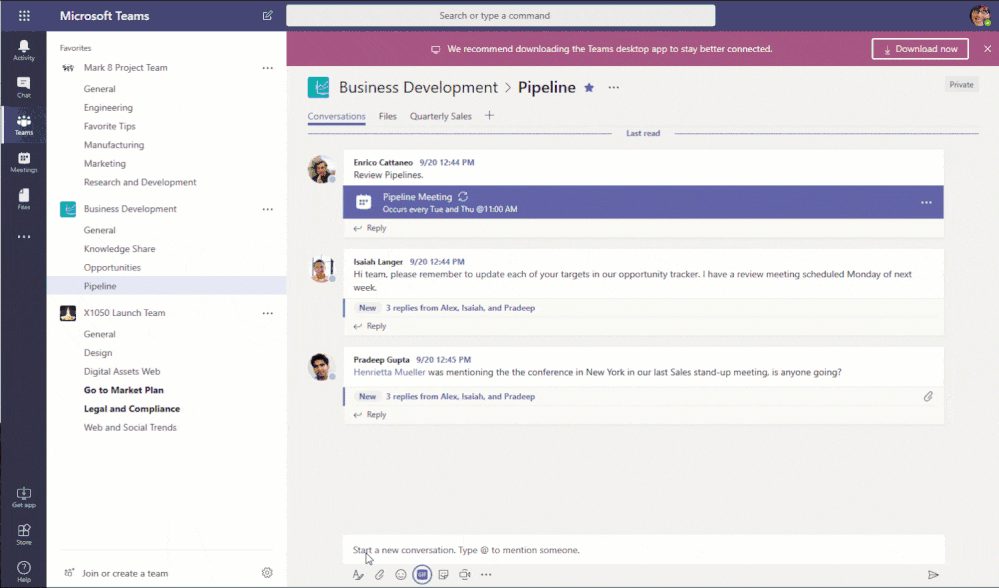Switch to the Files tab

tap(387, 116)
